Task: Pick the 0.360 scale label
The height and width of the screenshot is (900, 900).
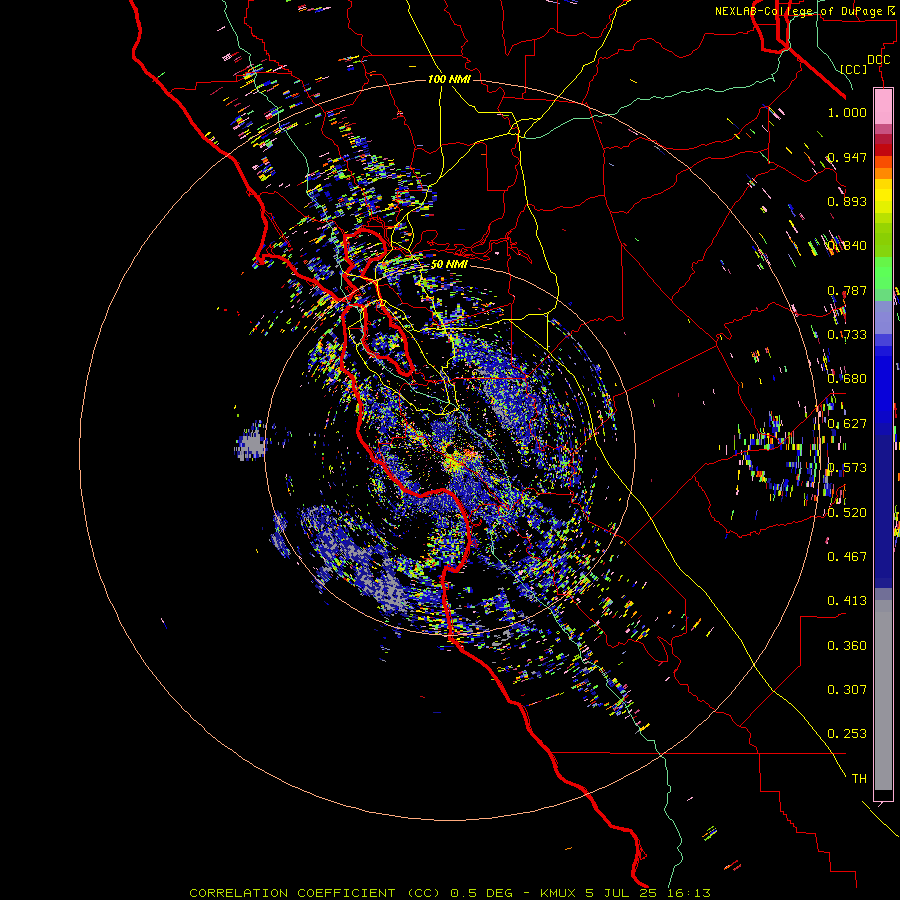Action: [x=847, y=645]
